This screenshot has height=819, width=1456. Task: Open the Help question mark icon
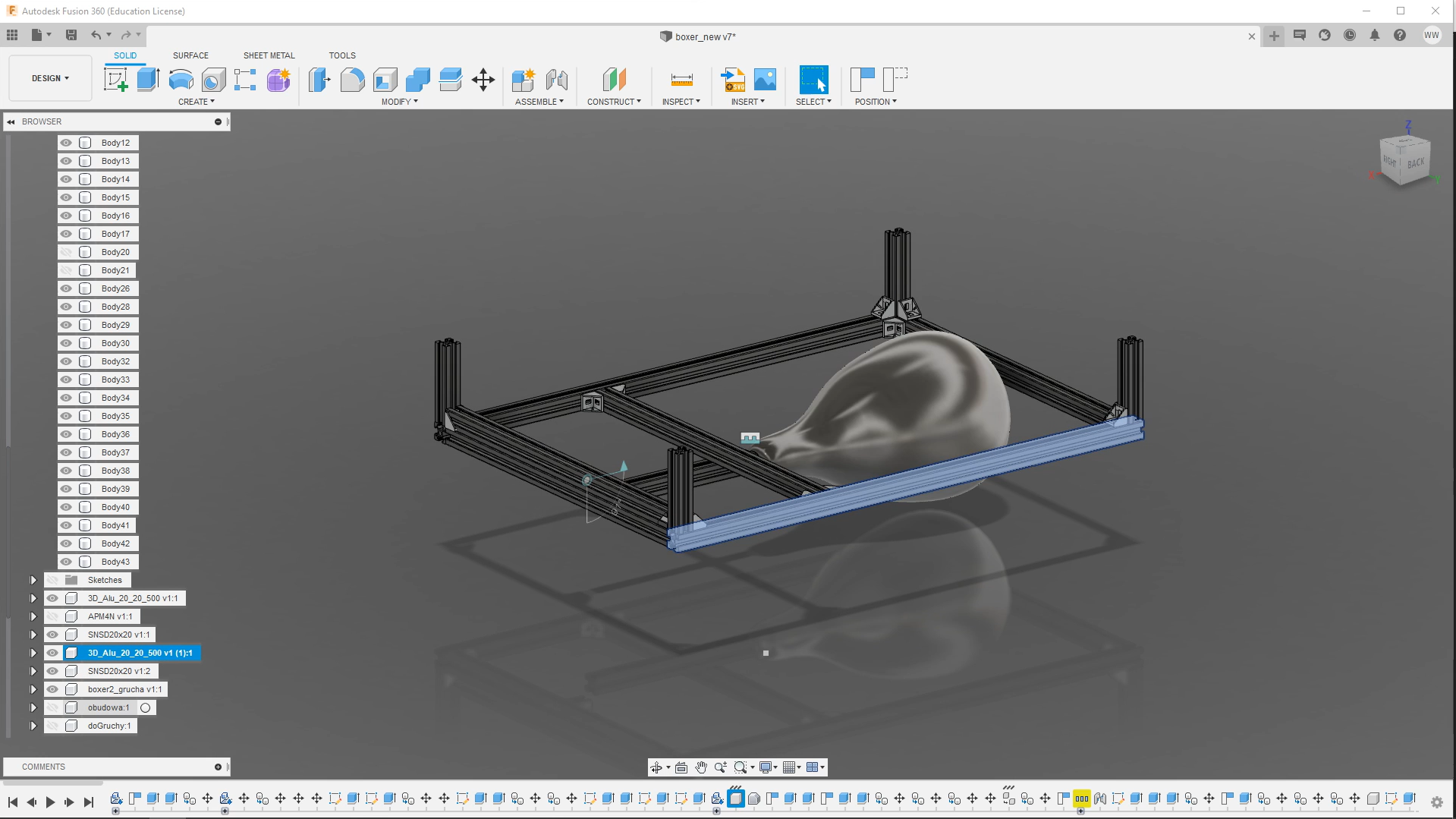coord(1400,35)
